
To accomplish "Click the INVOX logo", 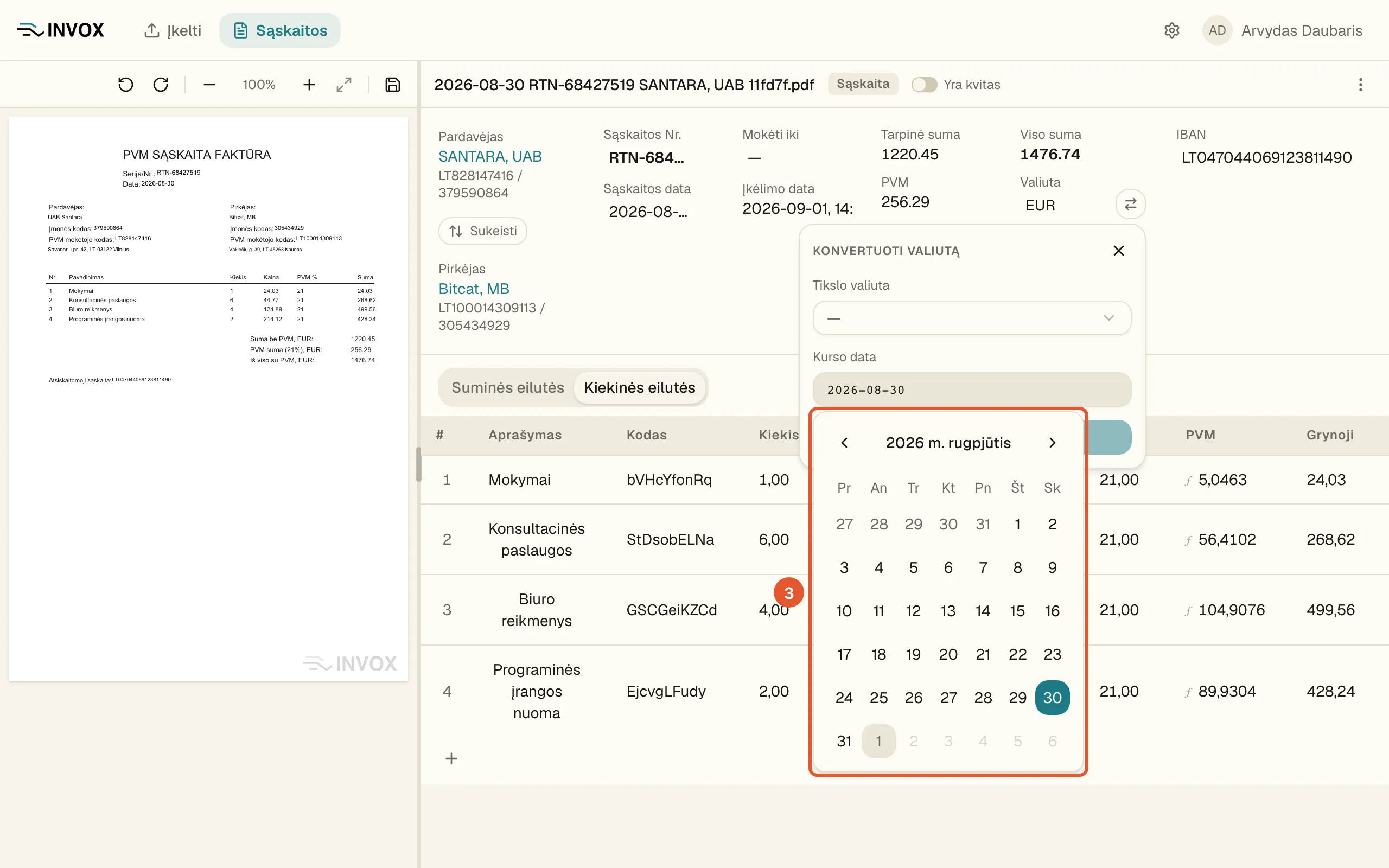I will pyautogui.click(x=61, y=30).
